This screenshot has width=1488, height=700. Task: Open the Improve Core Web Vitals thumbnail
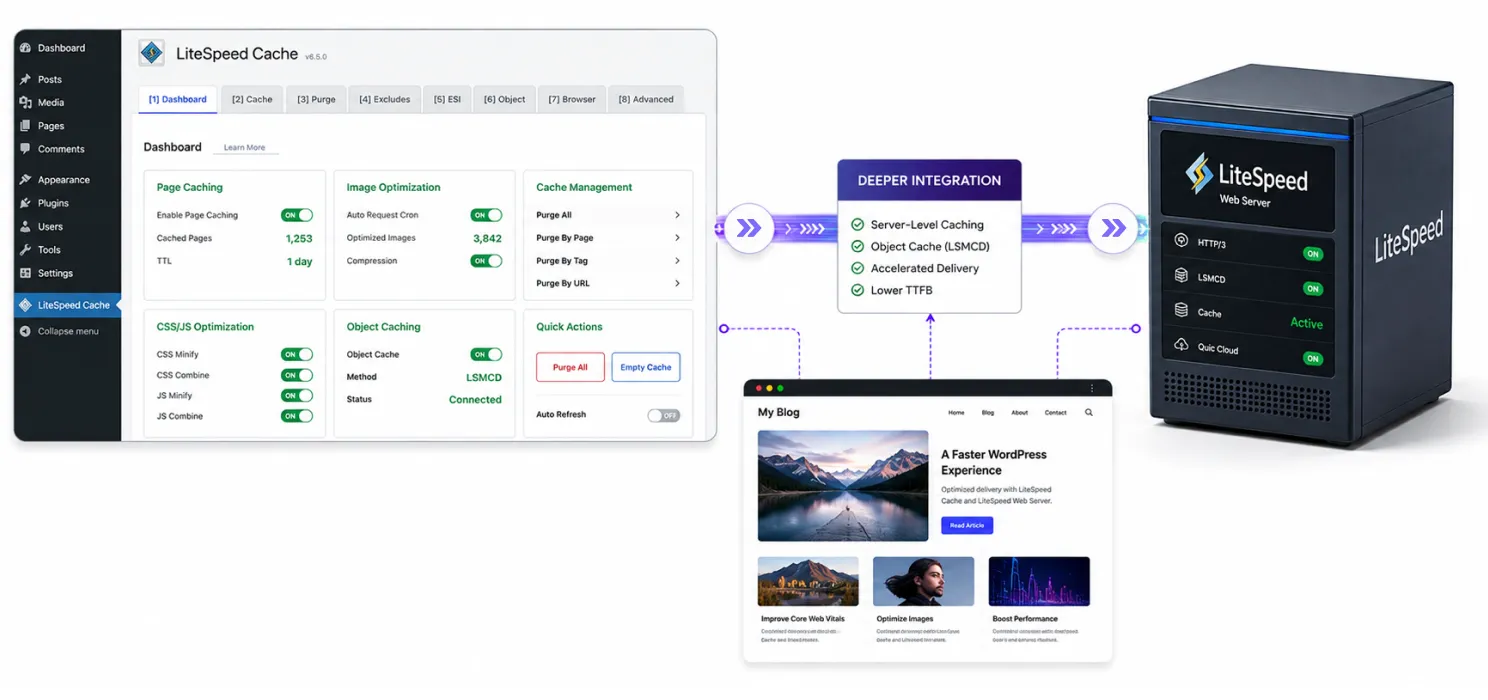coord(808,582)
